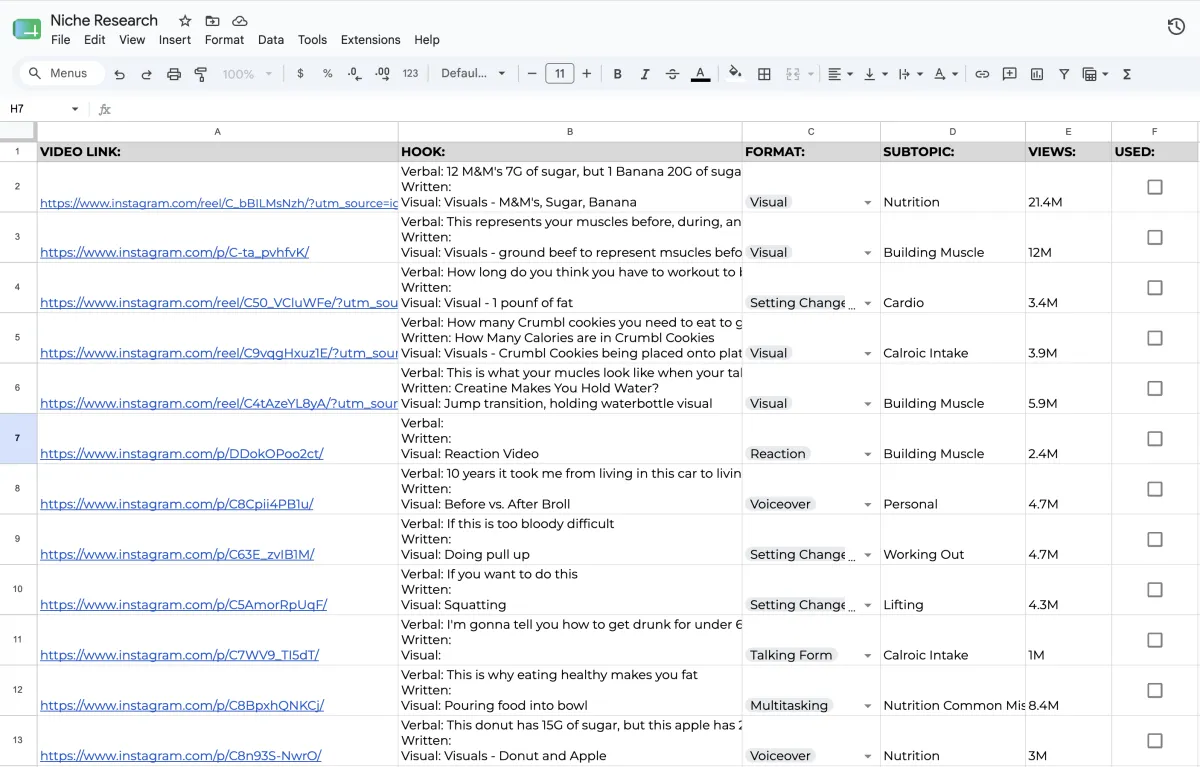
Task: Open the Extensions menu
Action: pos(370,40)
